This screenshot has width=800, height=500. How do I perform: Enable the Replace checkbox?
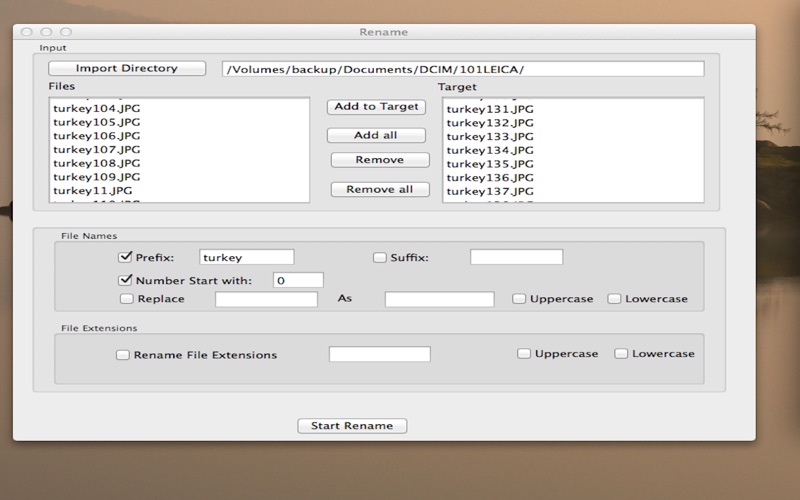(127, 299)
